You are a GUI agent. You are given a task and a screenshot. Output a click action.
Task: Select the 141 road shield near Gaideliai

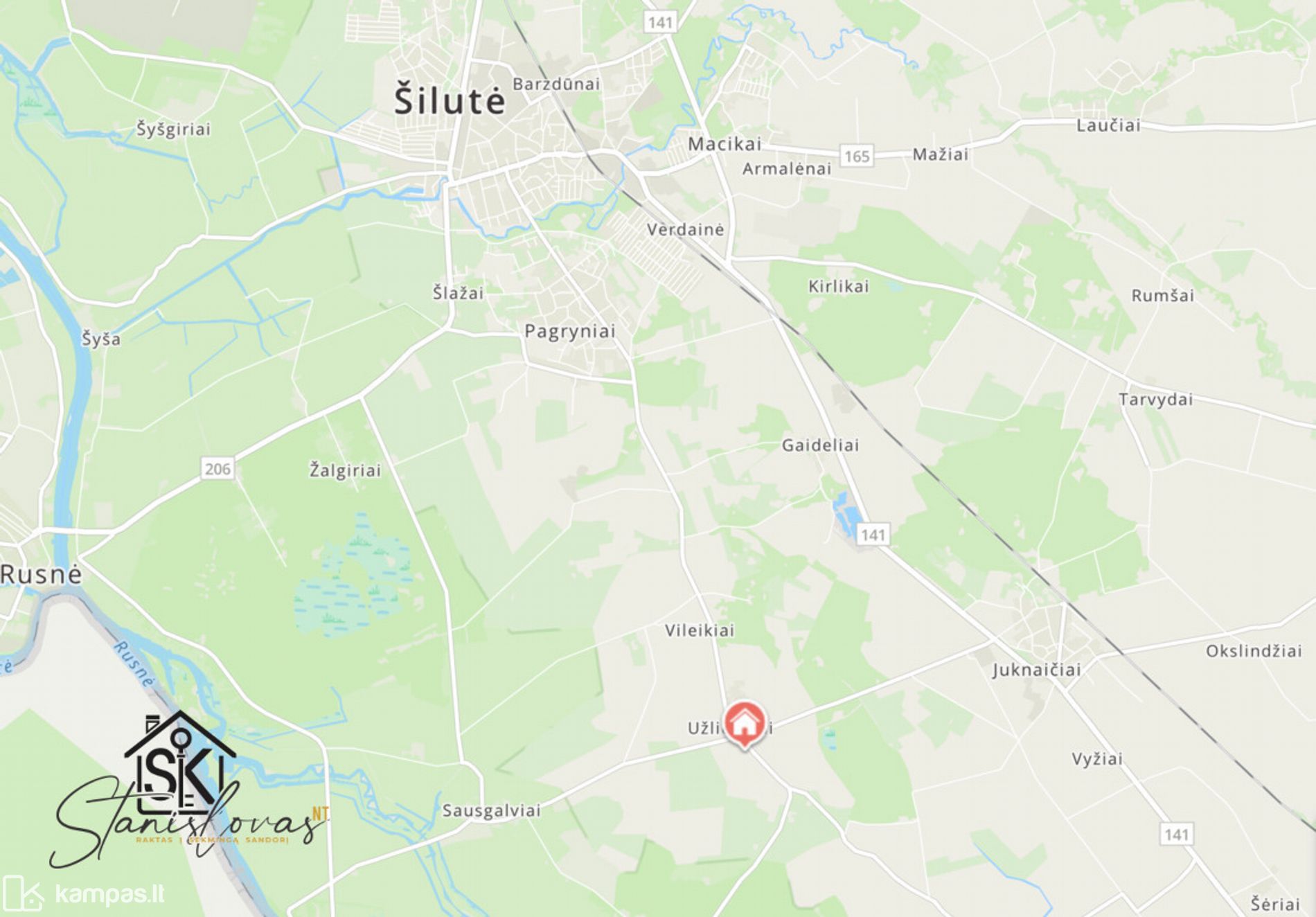873,535
